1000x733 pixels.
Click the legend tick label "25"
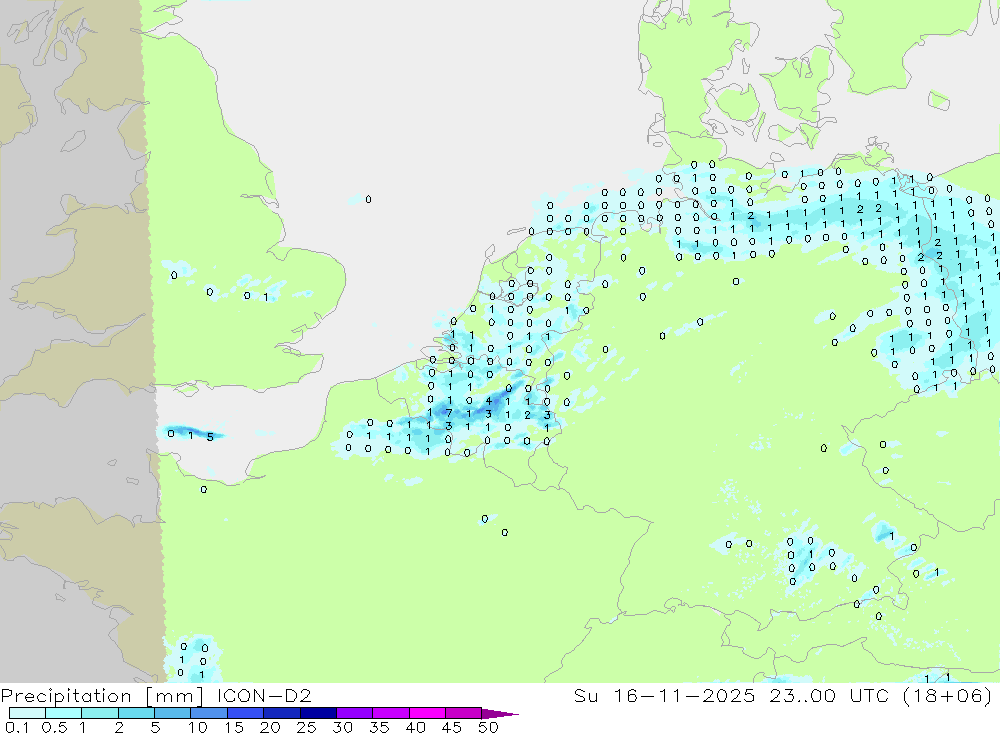tap(307, 727)
